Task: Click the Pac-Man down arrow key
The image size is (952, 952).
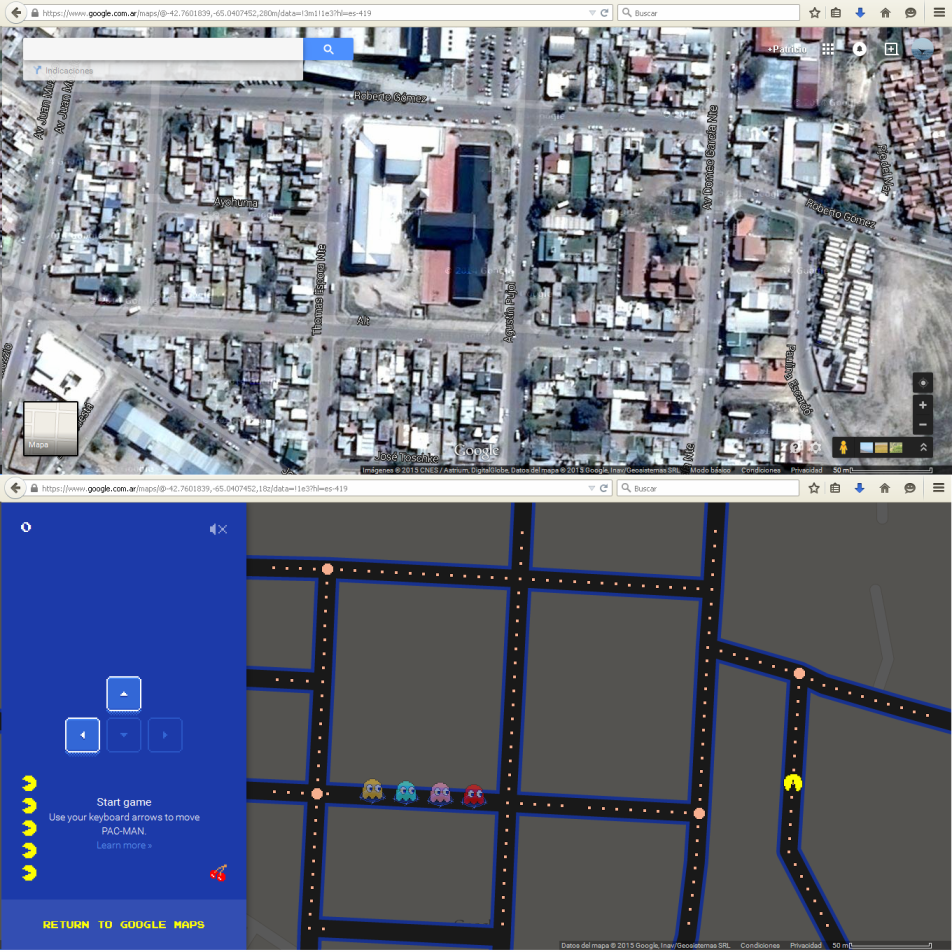Action: click(x=124, y=735)
